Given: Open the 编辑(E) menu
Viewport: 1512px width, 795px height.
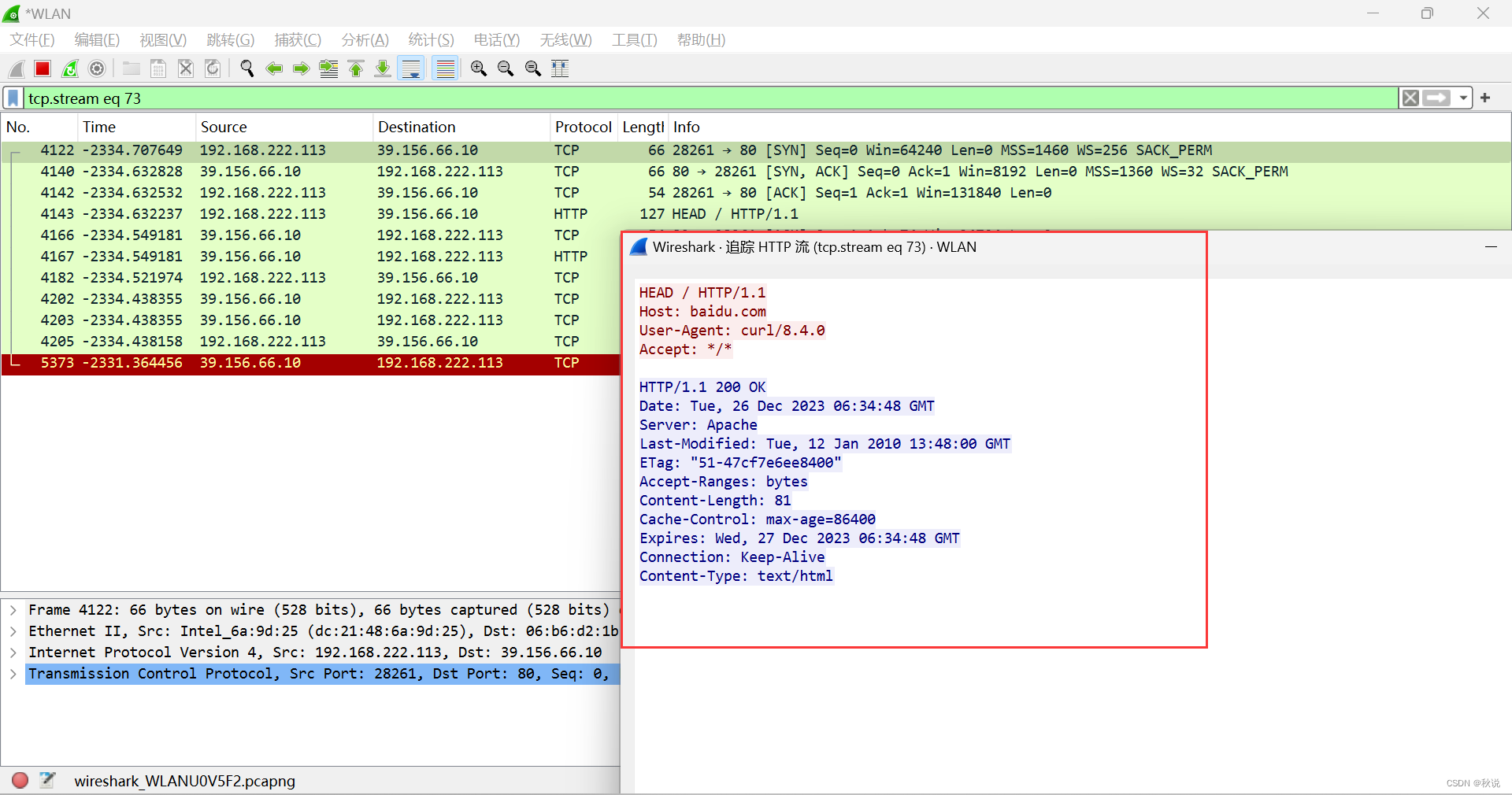Looking at the screenshot, I should (x=97, y=40).
